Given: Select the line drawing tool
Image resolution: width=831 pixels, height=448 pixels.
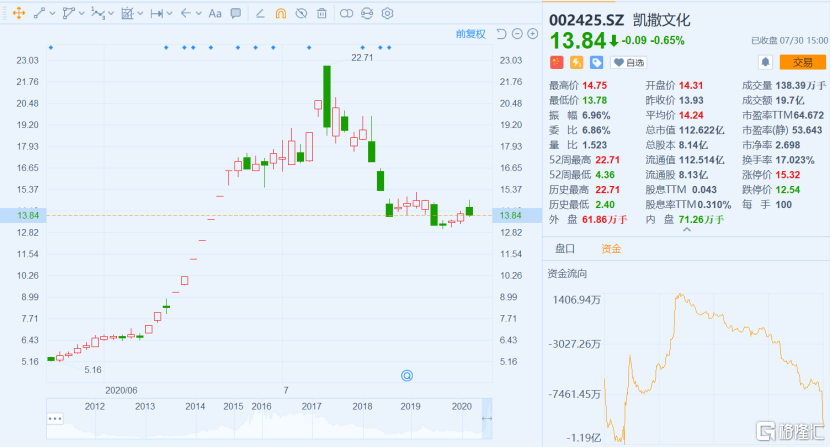Looking at the screenshot, I should click(39, 13).
